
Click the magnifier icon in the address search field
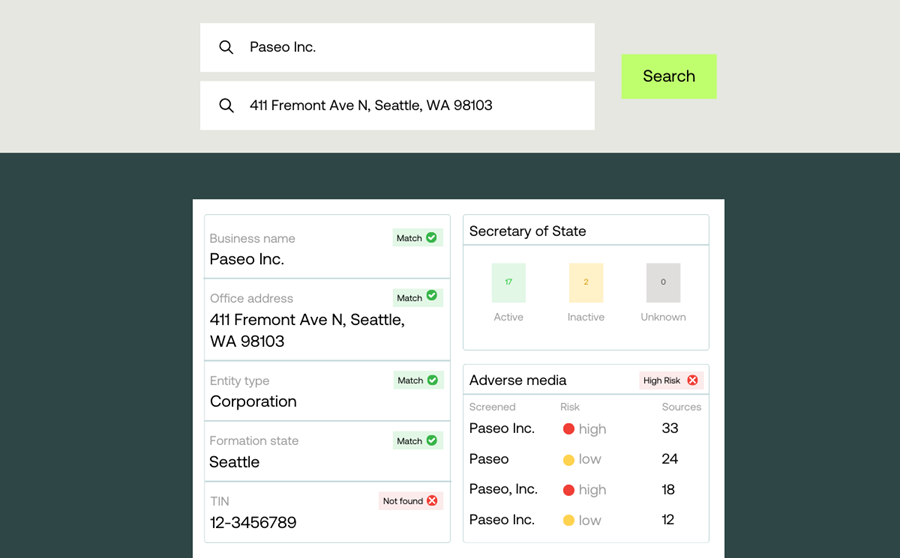click(x=226, y=106)
